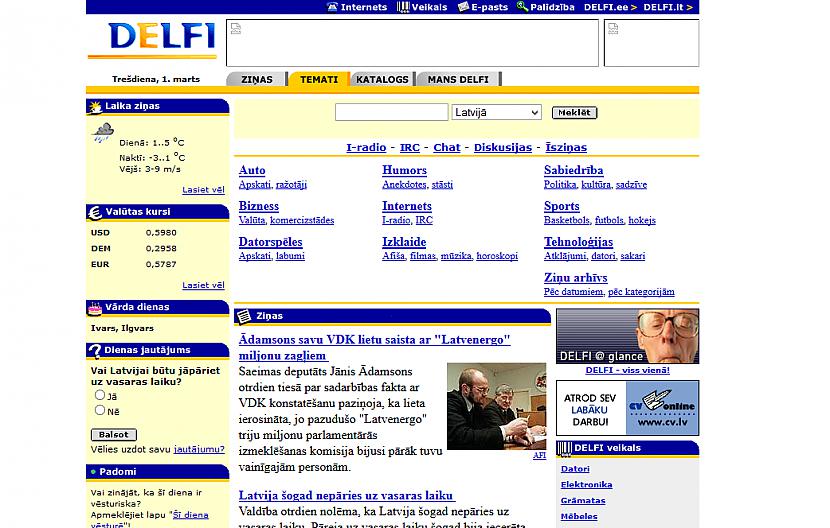The height and width of the screenshot is (528, 830).
Task: Open the Datorspēles category heading
Action: tap(270, 242)
